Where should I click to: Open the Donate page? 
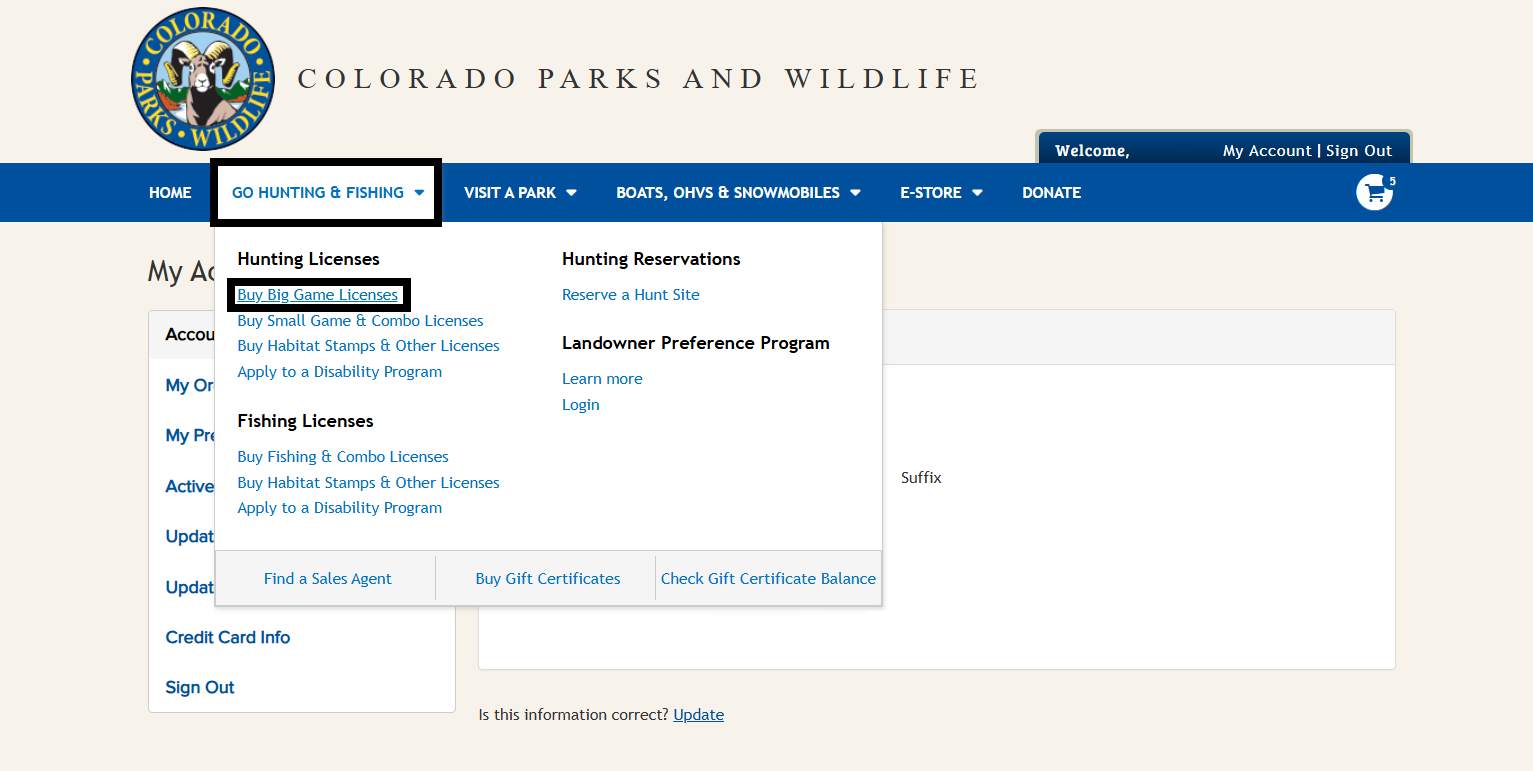pos(1051,193)
